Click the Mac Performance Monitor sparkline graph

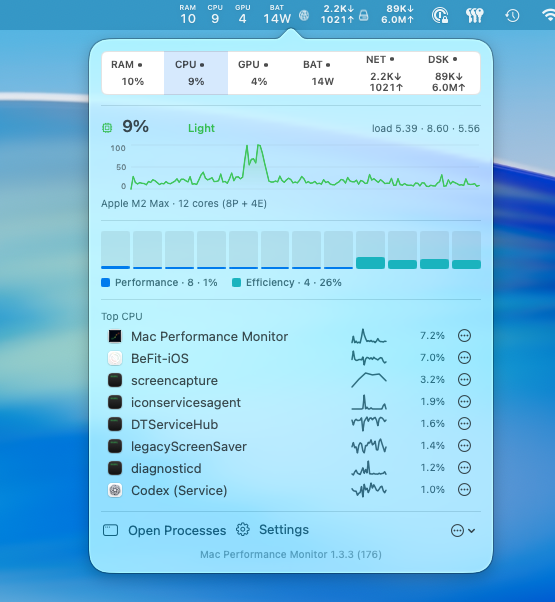[369, 336]
